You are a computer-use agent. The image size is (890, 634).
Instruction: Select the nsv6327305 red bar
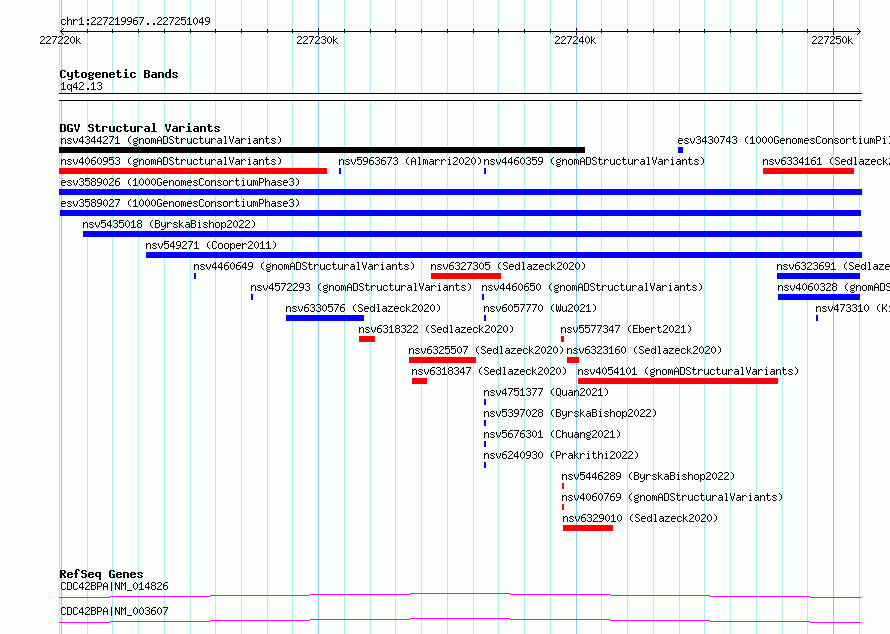(466, 276)
